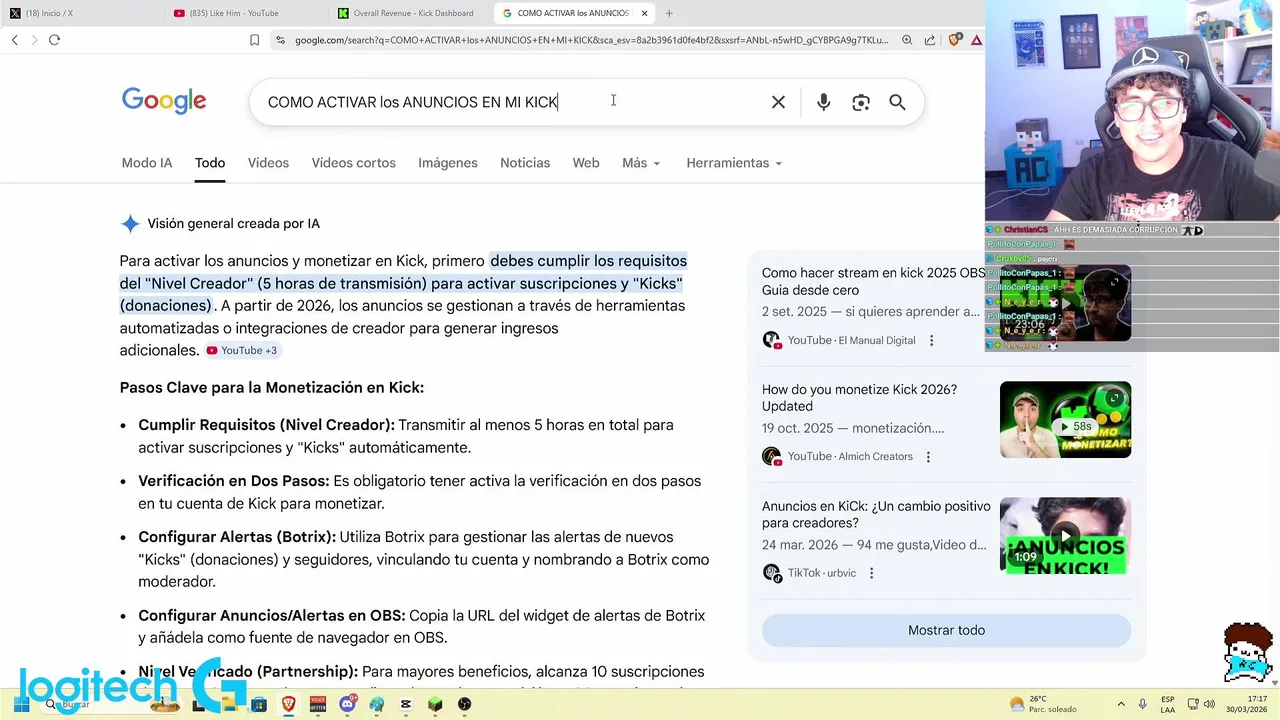Open Google Lens image search icon

point(861,102)
